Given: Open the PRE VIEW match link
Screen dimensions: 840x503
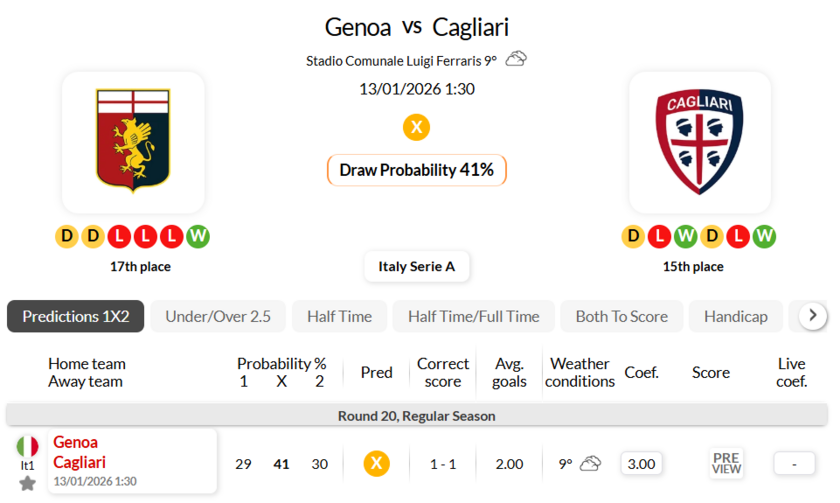Looking at the screenshot, I should (x=726, y=463).
